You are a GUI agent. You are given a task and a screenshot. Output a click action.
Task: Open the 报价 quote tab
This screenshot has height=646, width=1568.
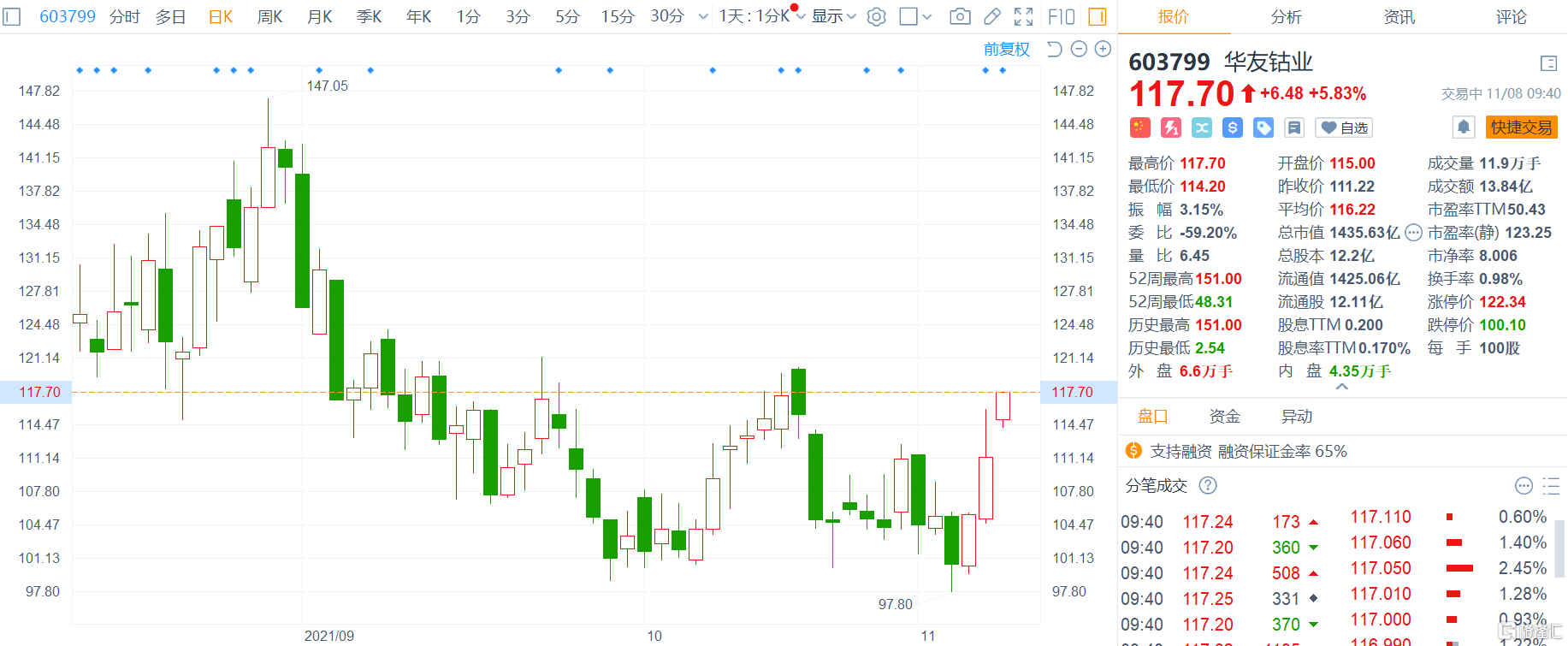[1174, 16]
